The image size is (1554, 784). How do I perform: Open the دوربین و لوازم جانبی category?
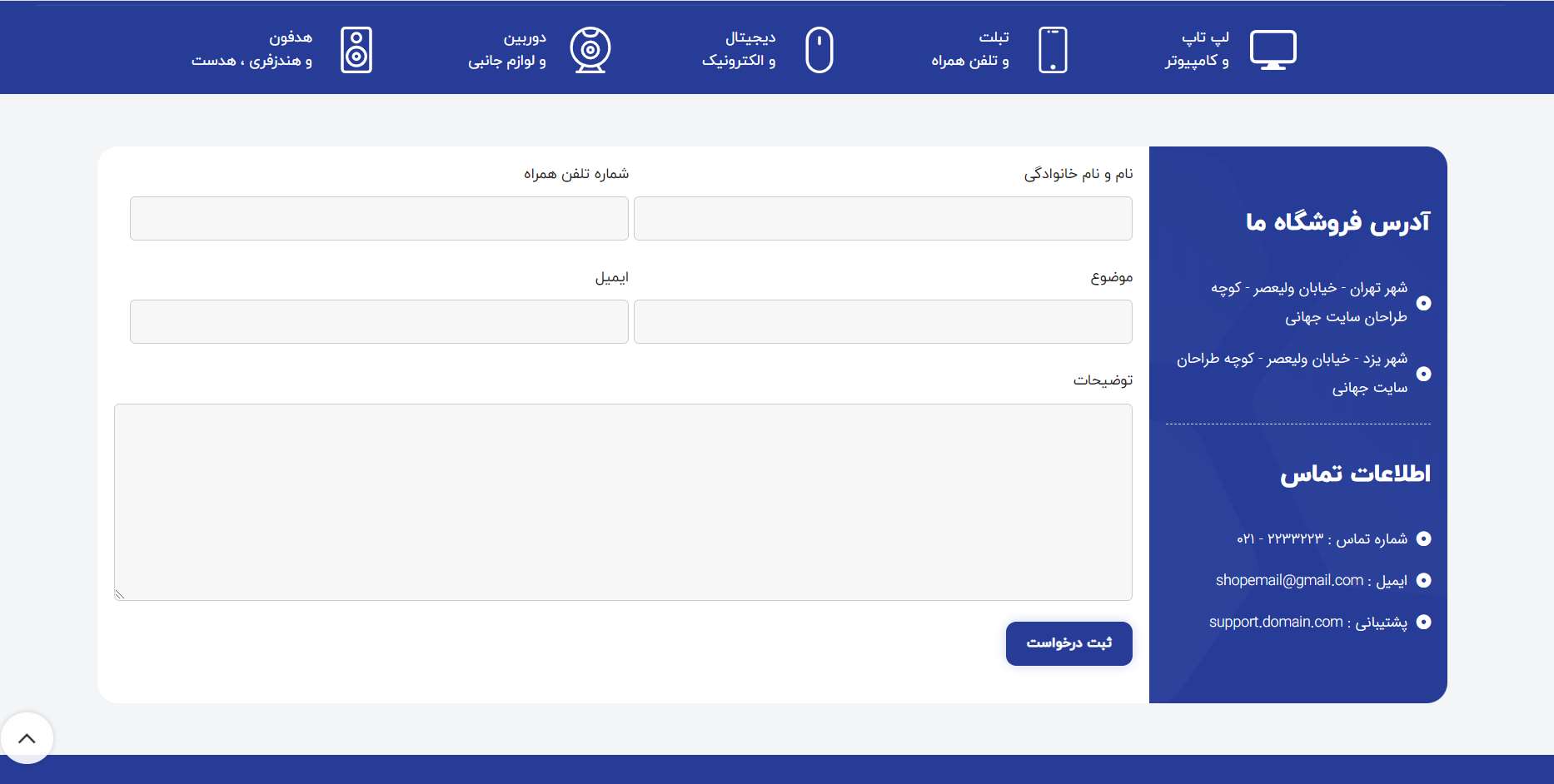[507, 49]
